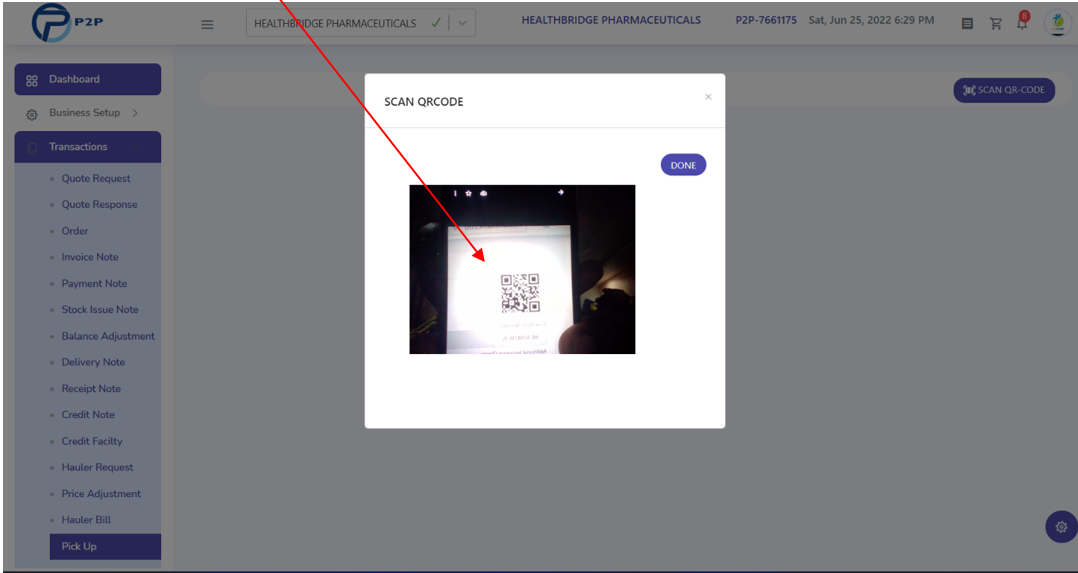Open Quote Response
The image size is (1078, 573).
click(x=99, y=204)
